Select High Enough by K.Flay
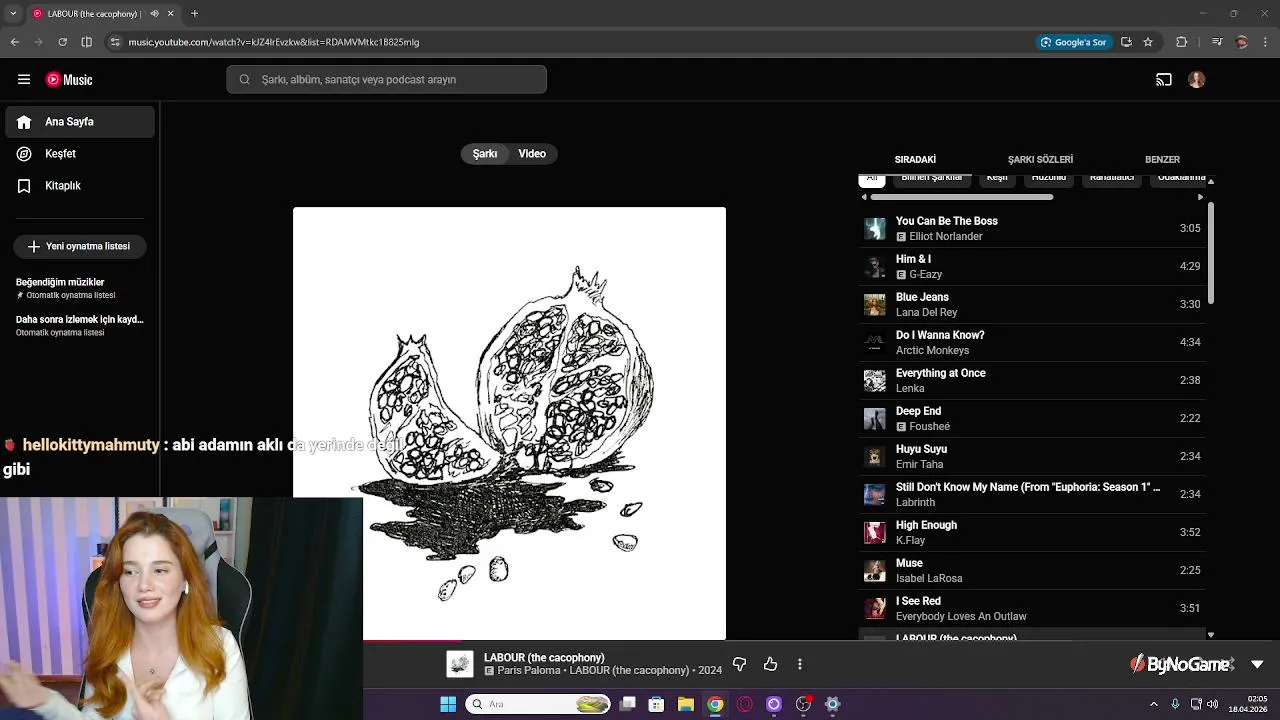The height and width of the screenshot is (720, 1280). 1033,533
